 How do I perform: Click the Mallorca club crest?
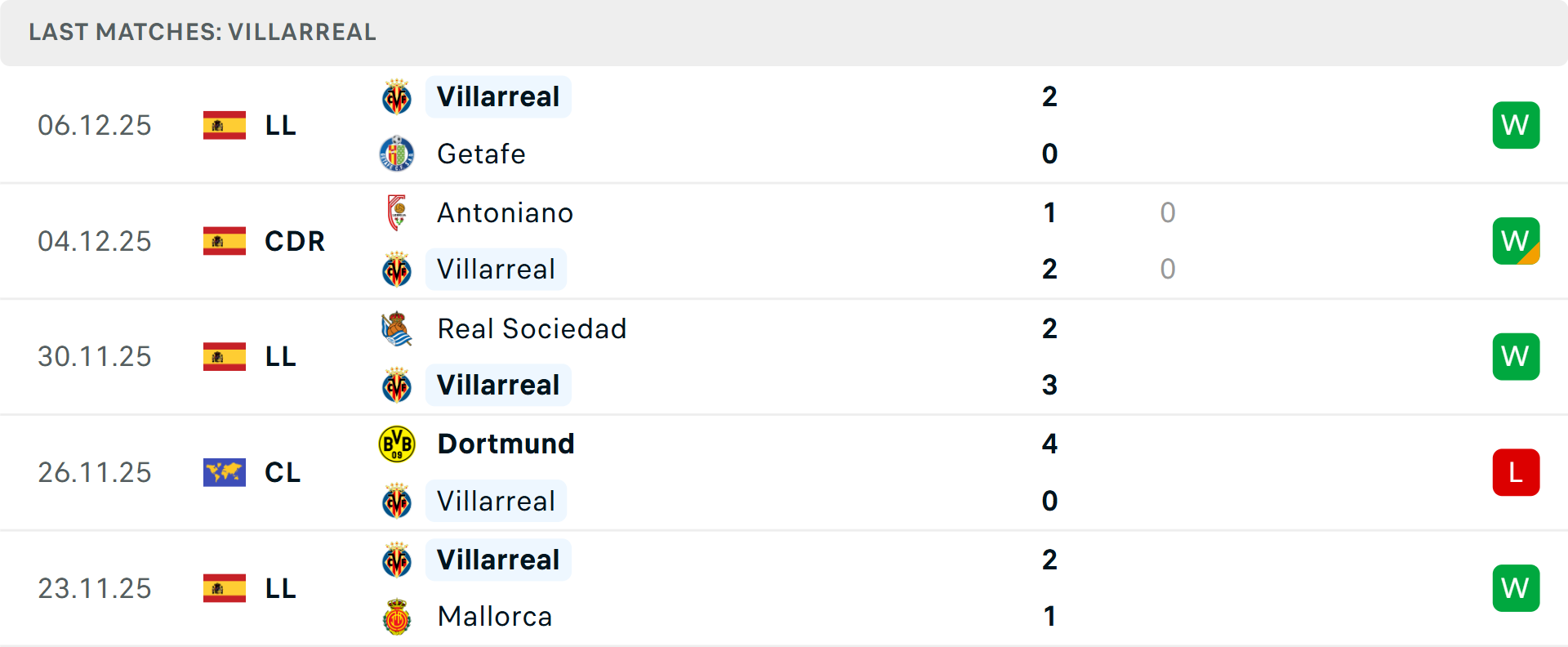(x=397, y=617)
